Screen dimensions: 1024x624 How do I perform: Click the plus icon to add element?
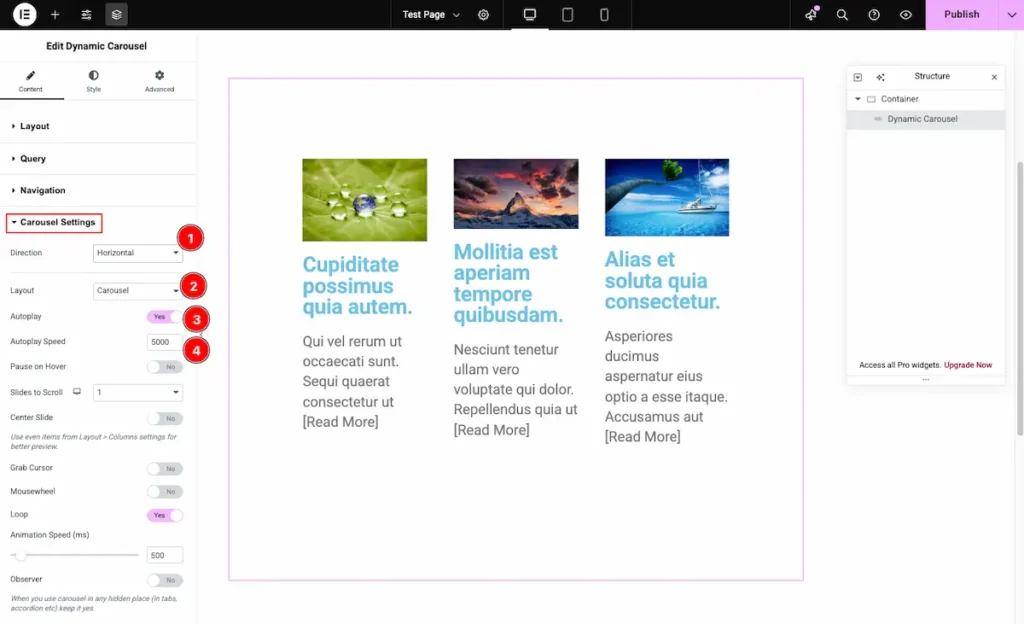pos(55,15)
